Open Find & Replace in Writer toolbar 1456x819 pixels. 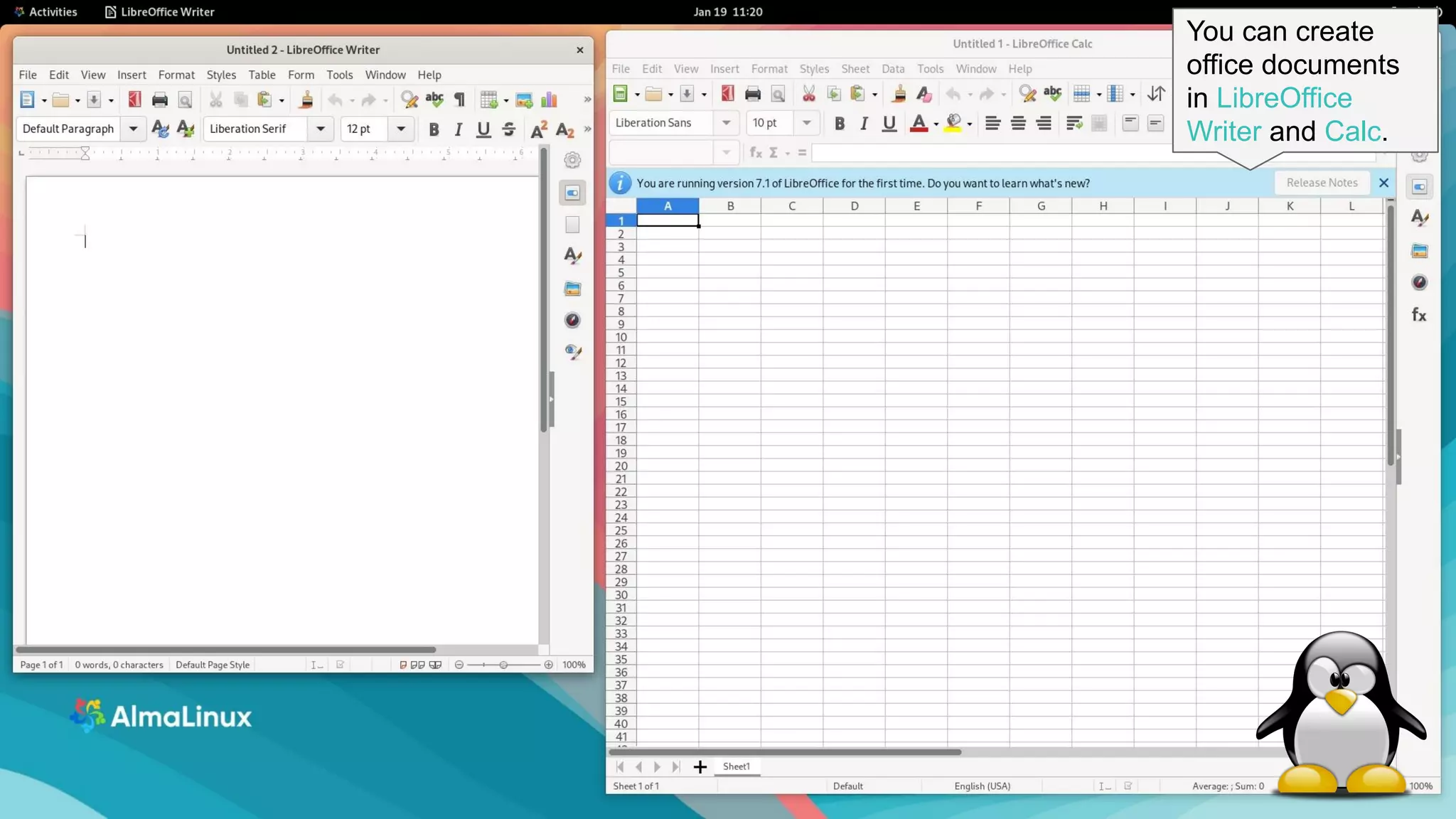click(409, 100)
